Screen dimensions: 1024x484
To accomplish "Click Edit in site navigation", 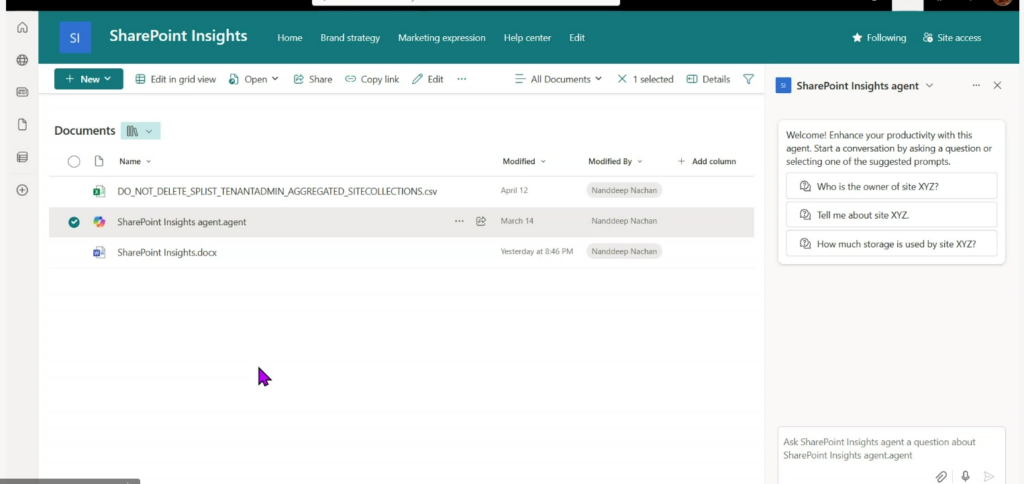I will point(577,38).
